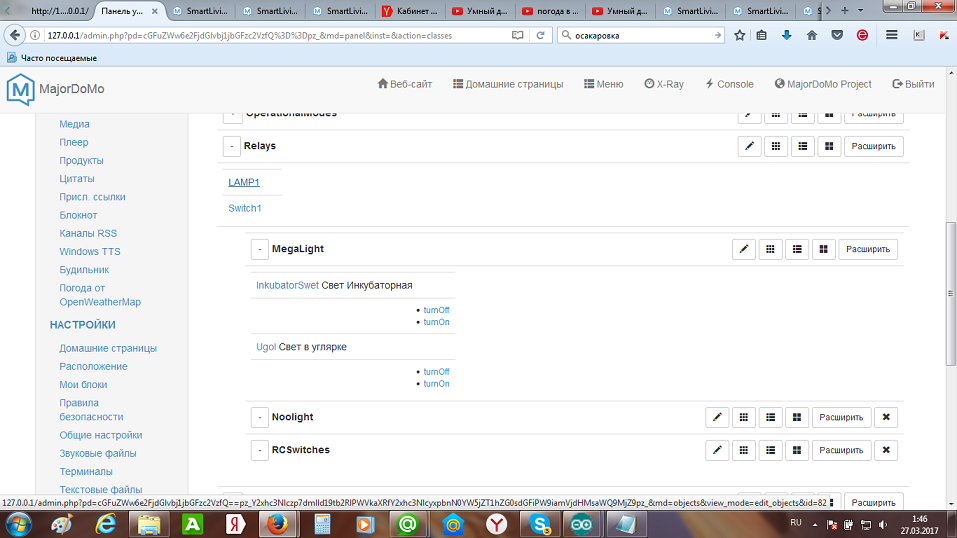The width and height of the screenshot is (957, 538).
Task: Open Relays properties grid icon
Action: 776,146
